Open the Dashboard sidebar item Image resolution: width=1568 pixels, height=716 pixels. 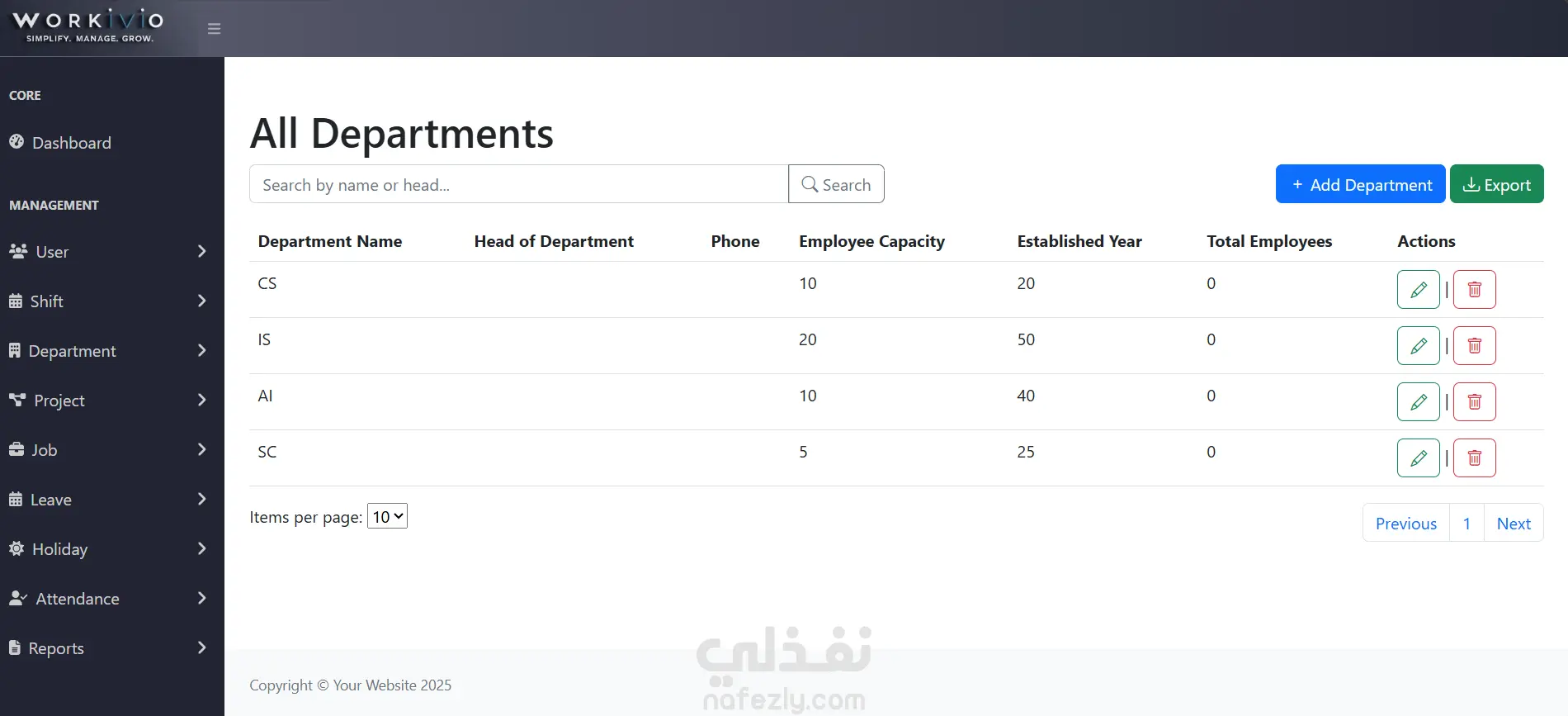click(x=112, y=143)
